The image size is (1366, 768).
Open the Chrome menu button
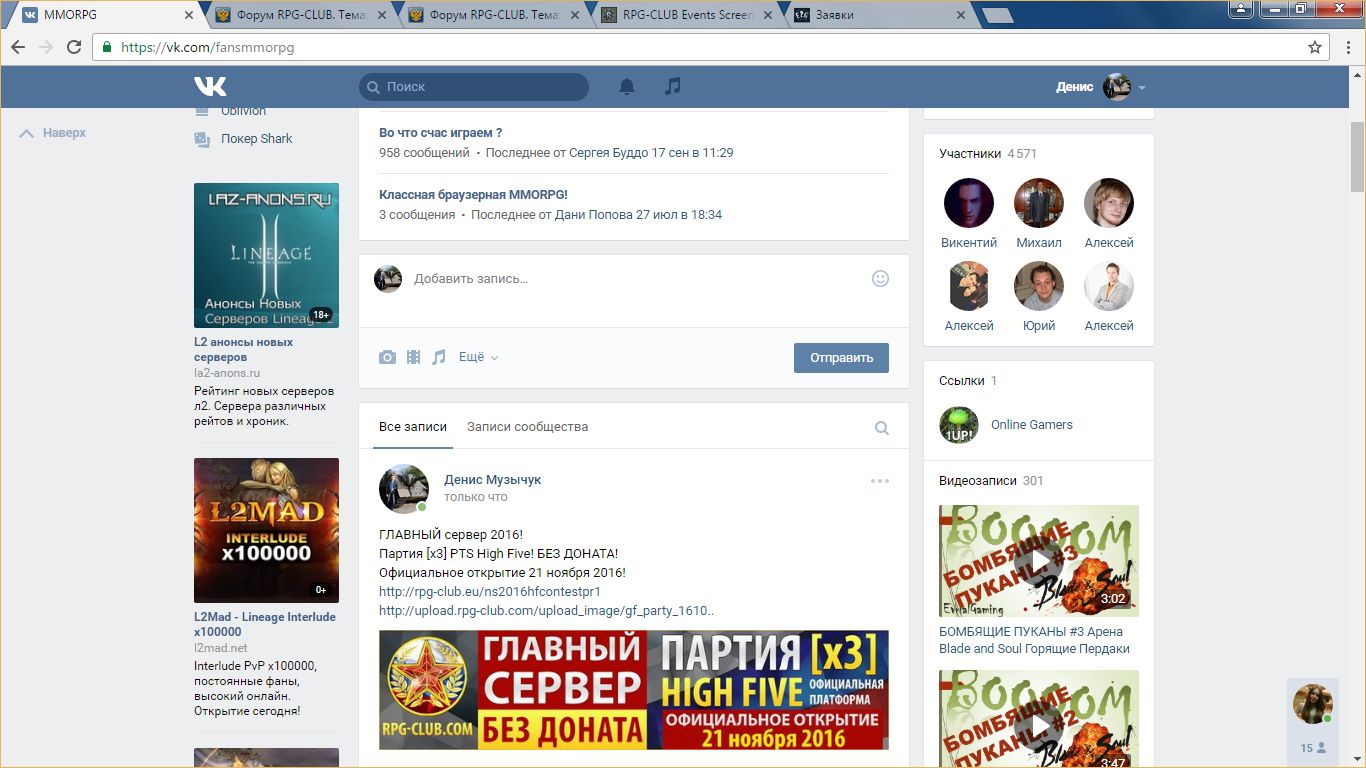pos(1347,47)
